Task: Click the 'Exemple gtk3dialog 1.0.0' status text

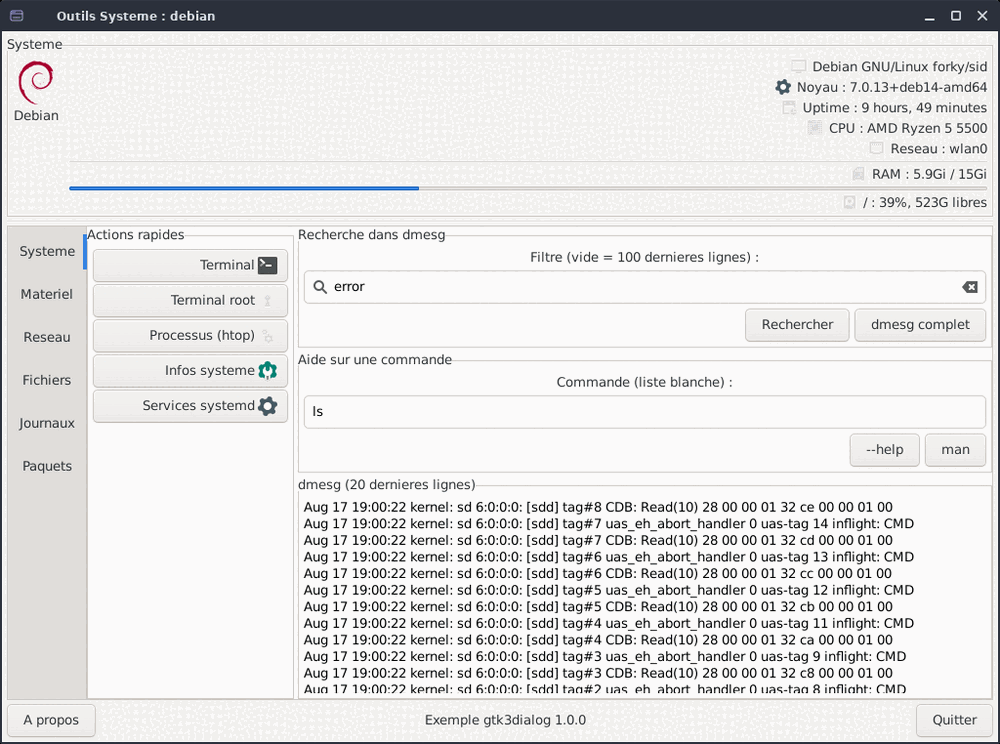Action: click(x=505, y=720)
